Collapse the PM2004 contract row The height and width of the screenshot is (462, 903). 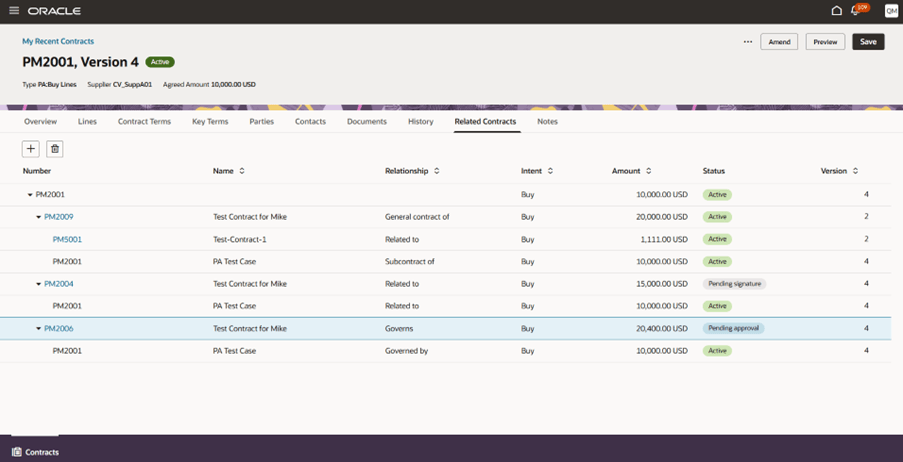[39, 284]
